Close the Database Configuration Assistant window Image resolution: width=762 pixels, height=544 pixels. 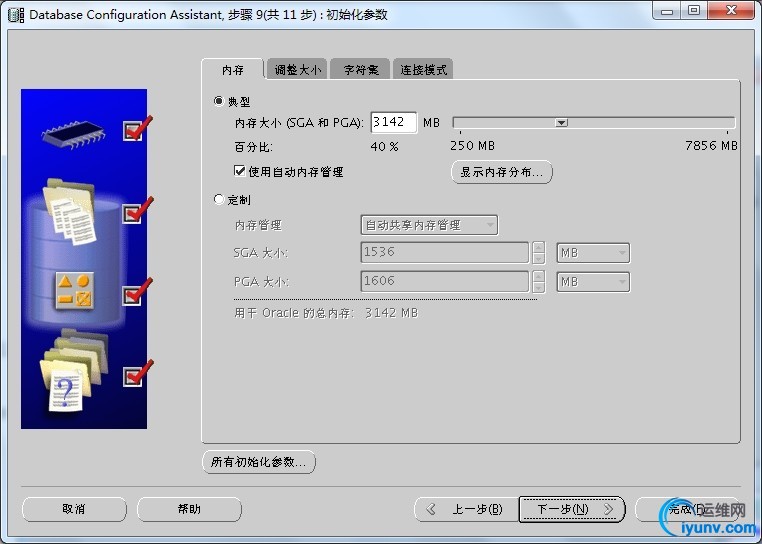[x=731, y=11]
